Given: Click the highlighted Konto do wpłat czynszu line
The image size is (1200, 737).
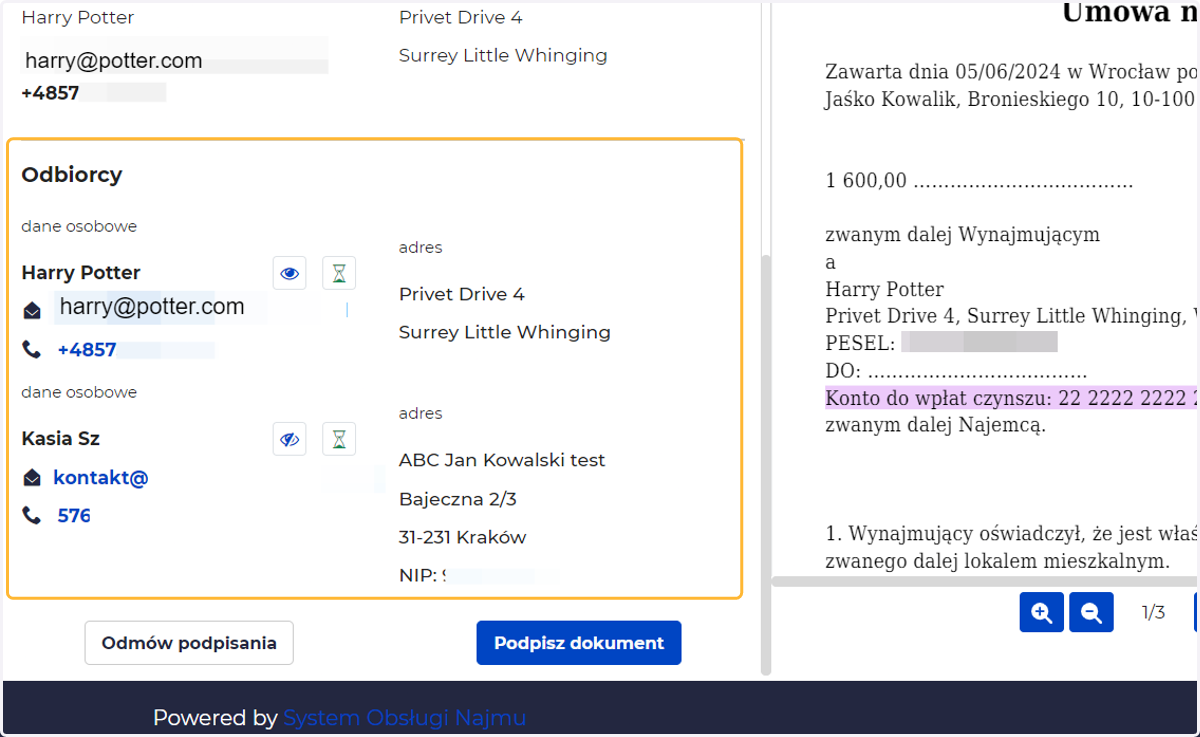Looking at the screenshot, I should click(x=1011, y=397).
